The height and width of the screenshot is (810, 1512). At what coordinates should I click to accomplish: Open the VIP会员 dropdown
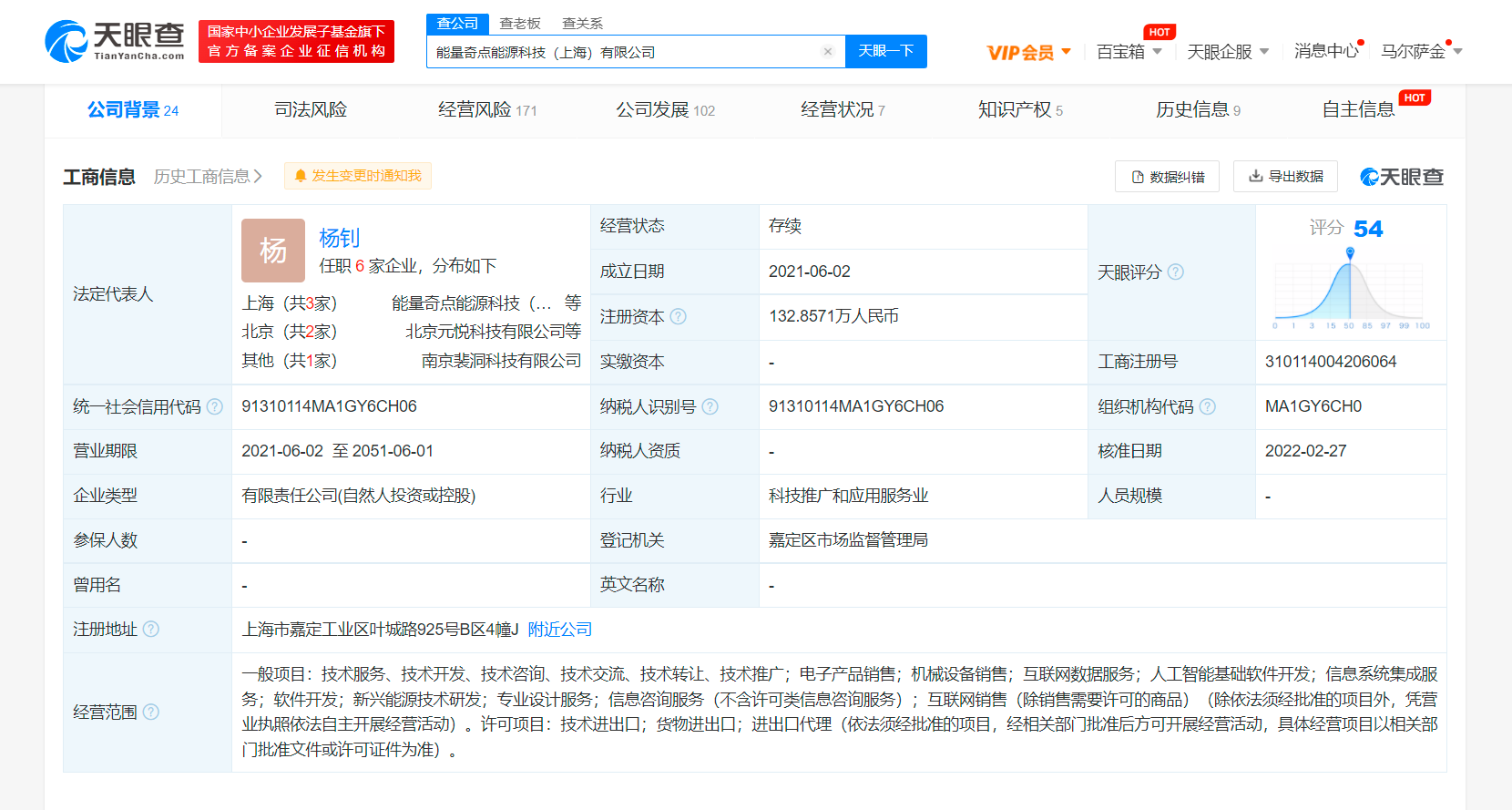[1028, 53]
